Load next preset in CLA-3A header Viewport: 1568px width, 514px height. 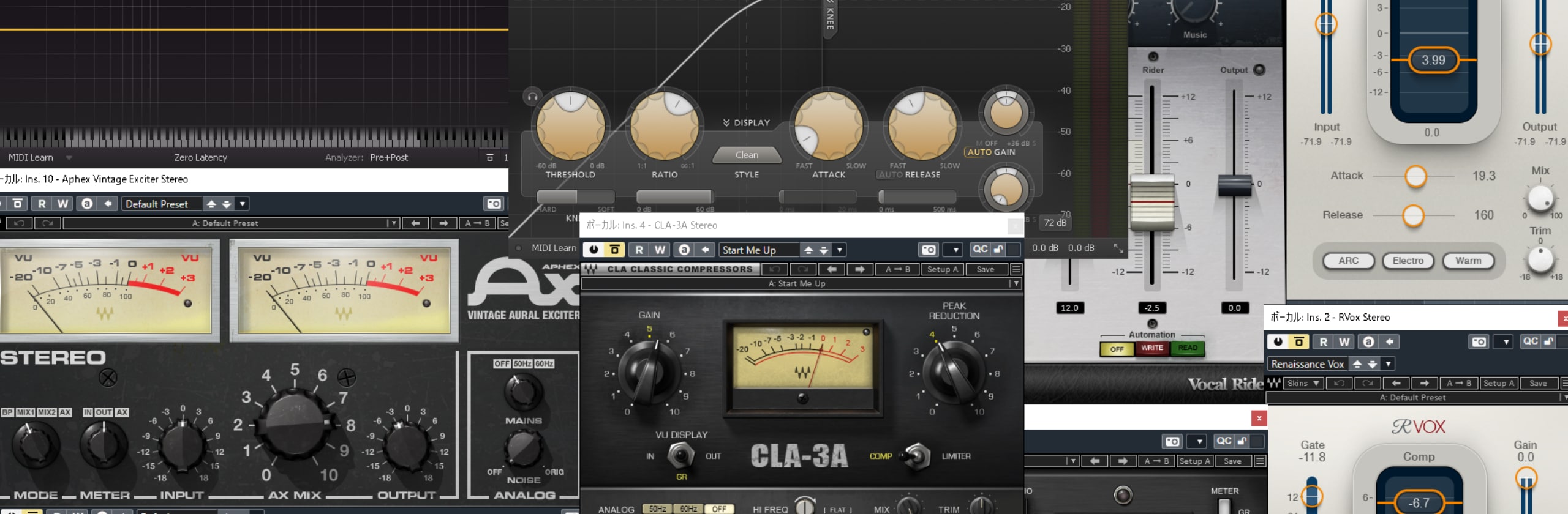tap(824, 250)
